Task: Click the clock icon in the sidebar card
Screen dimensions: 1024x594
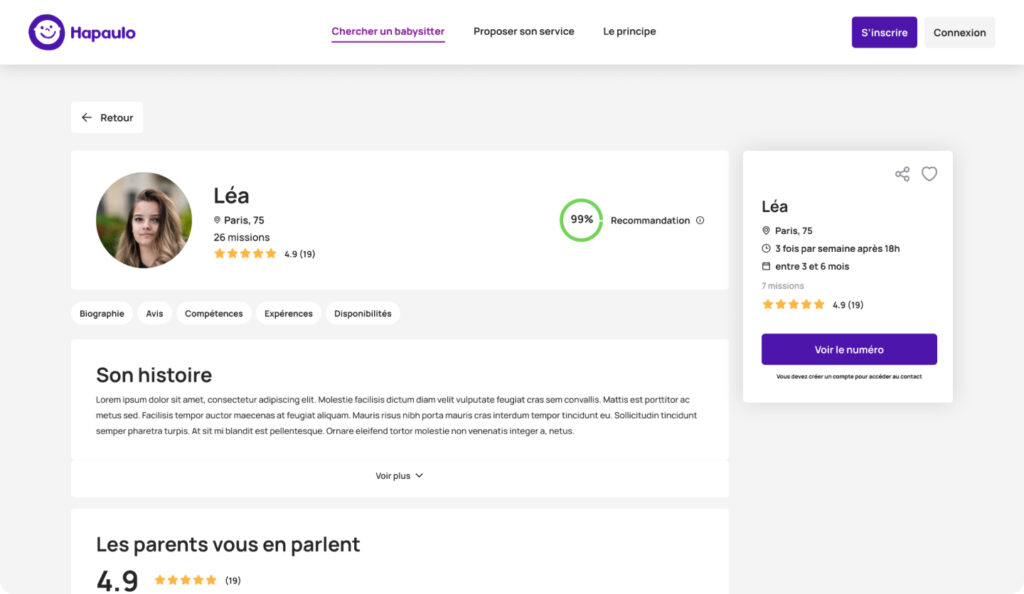Action: click(x=766, y=248)
